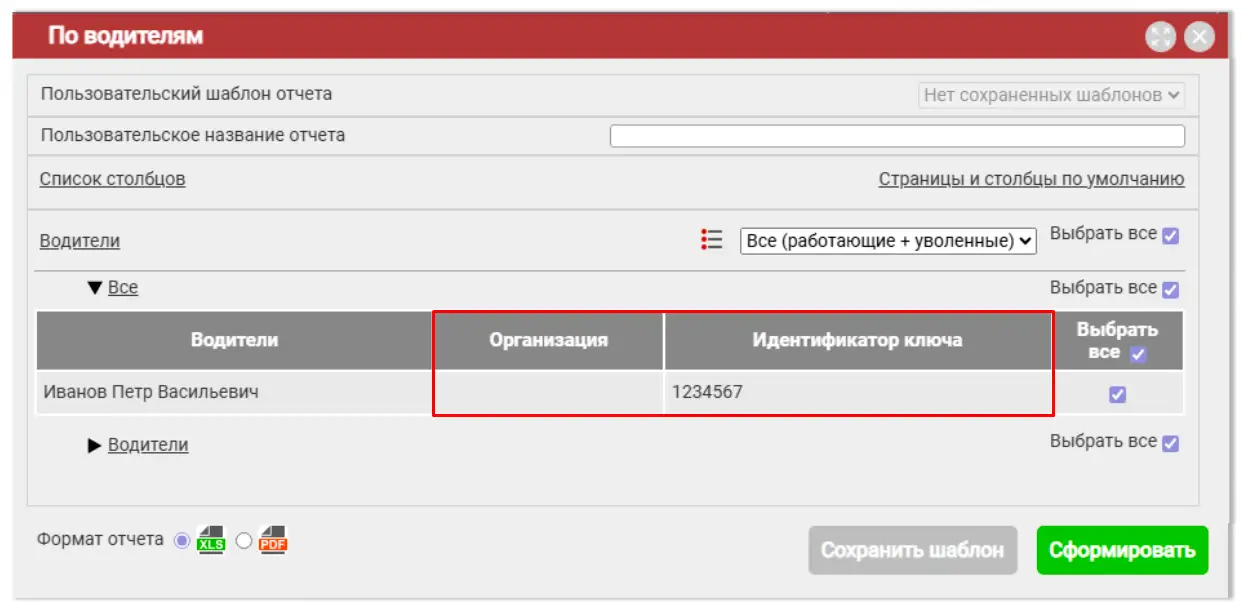Open the Все (работающие + уволенные) dropdown

888,241
